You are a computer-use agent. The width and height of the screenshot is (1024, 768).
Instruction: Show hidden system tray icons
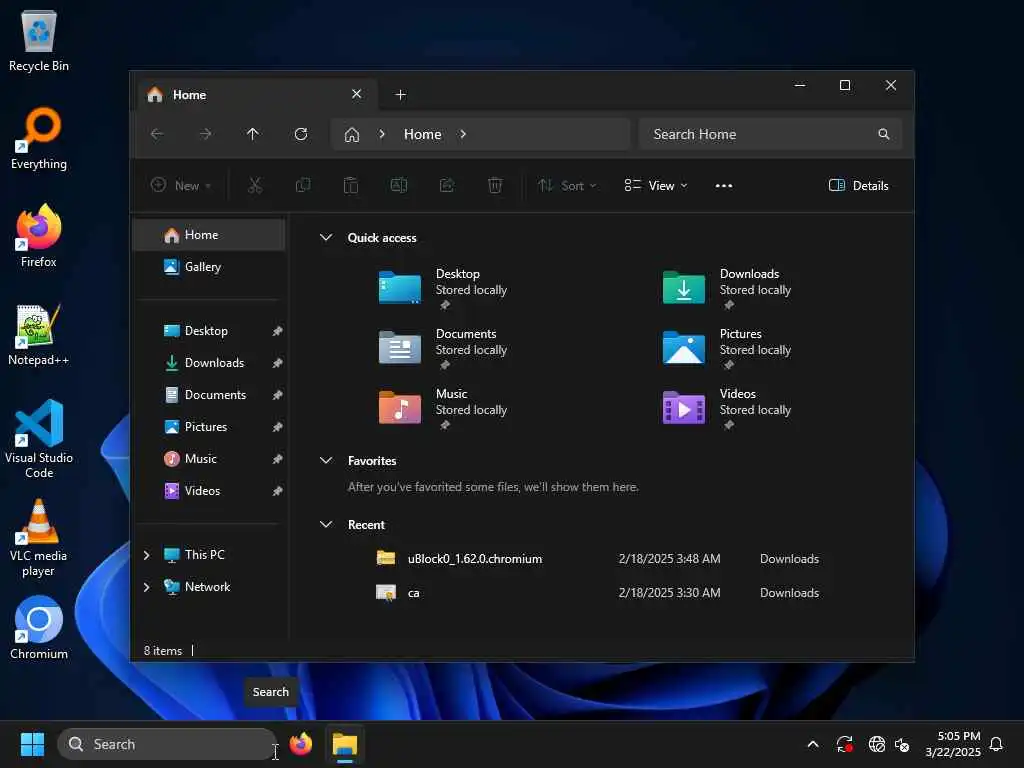[813, 744]
